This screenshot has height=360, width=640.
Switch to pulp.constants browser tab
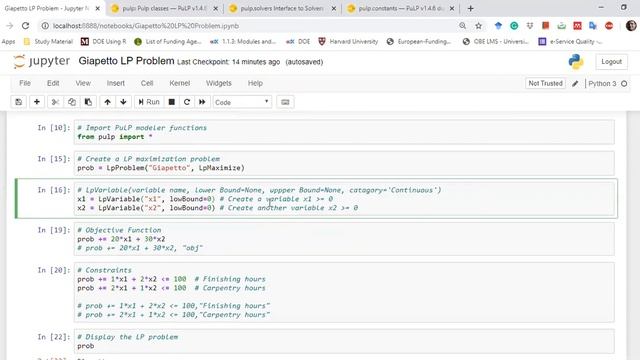tap(401, 8)
